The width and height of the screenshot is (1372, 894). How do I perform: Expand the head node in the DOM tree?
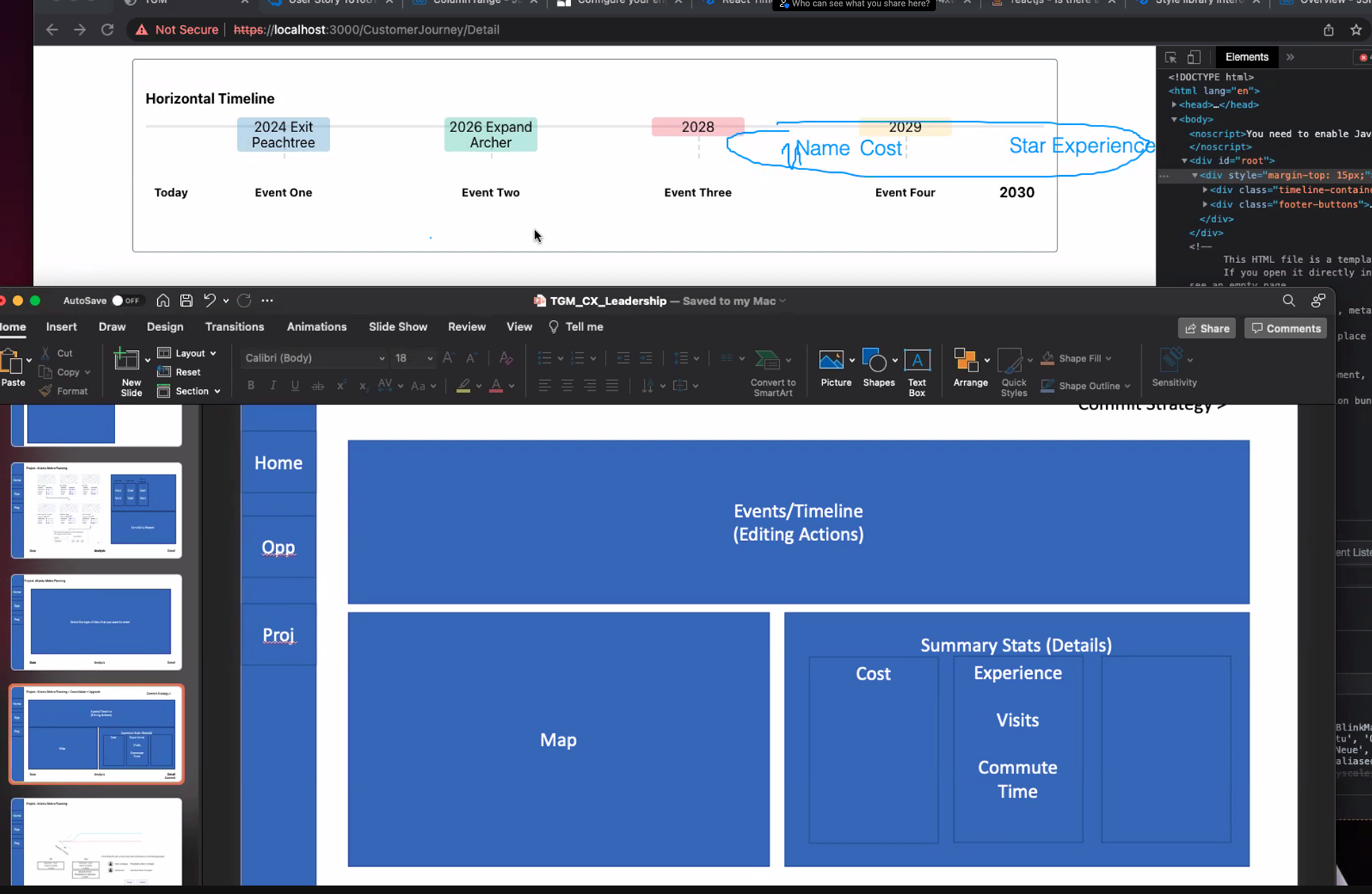(x=1174, y=104)
